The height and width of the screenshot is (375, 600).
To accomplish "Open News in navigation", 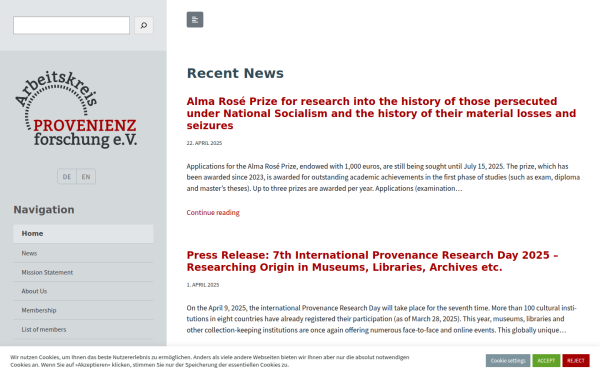I will click(x=83, y=253).
